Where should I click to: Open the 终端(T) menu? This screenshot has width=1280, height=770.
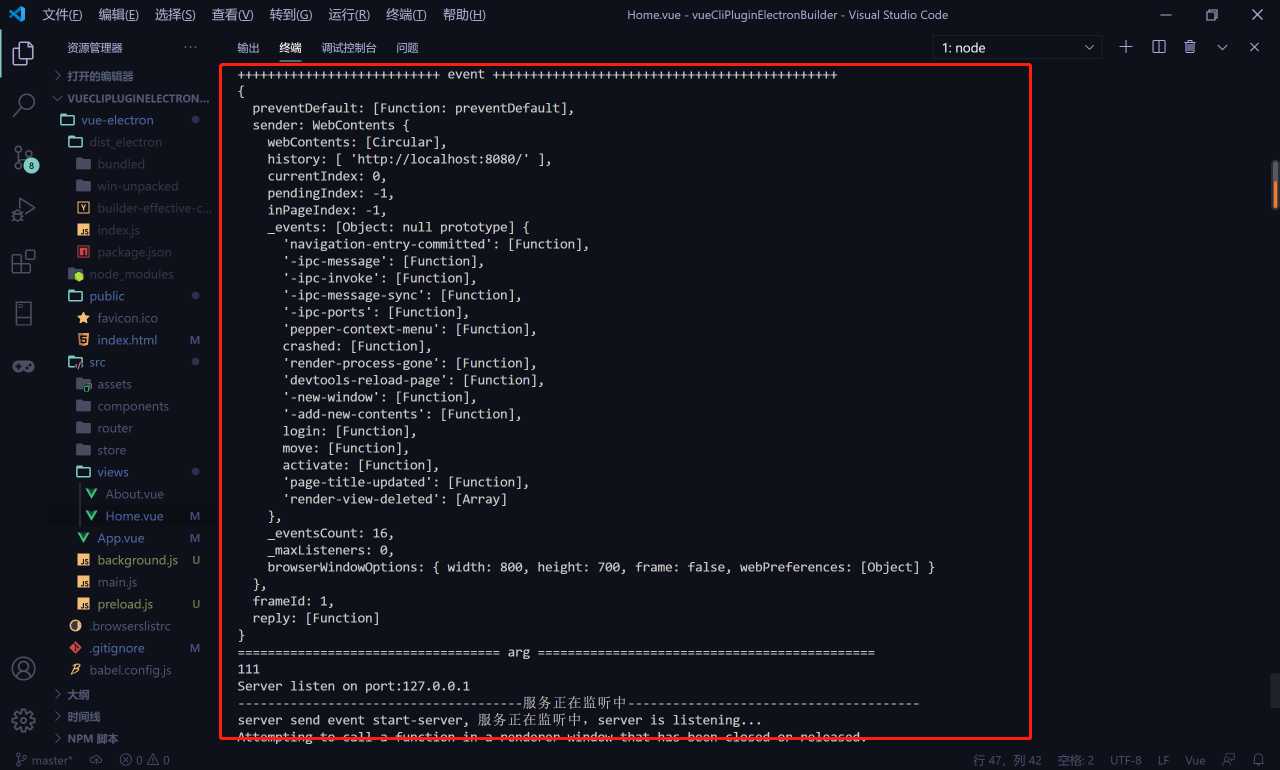[406, 15]
